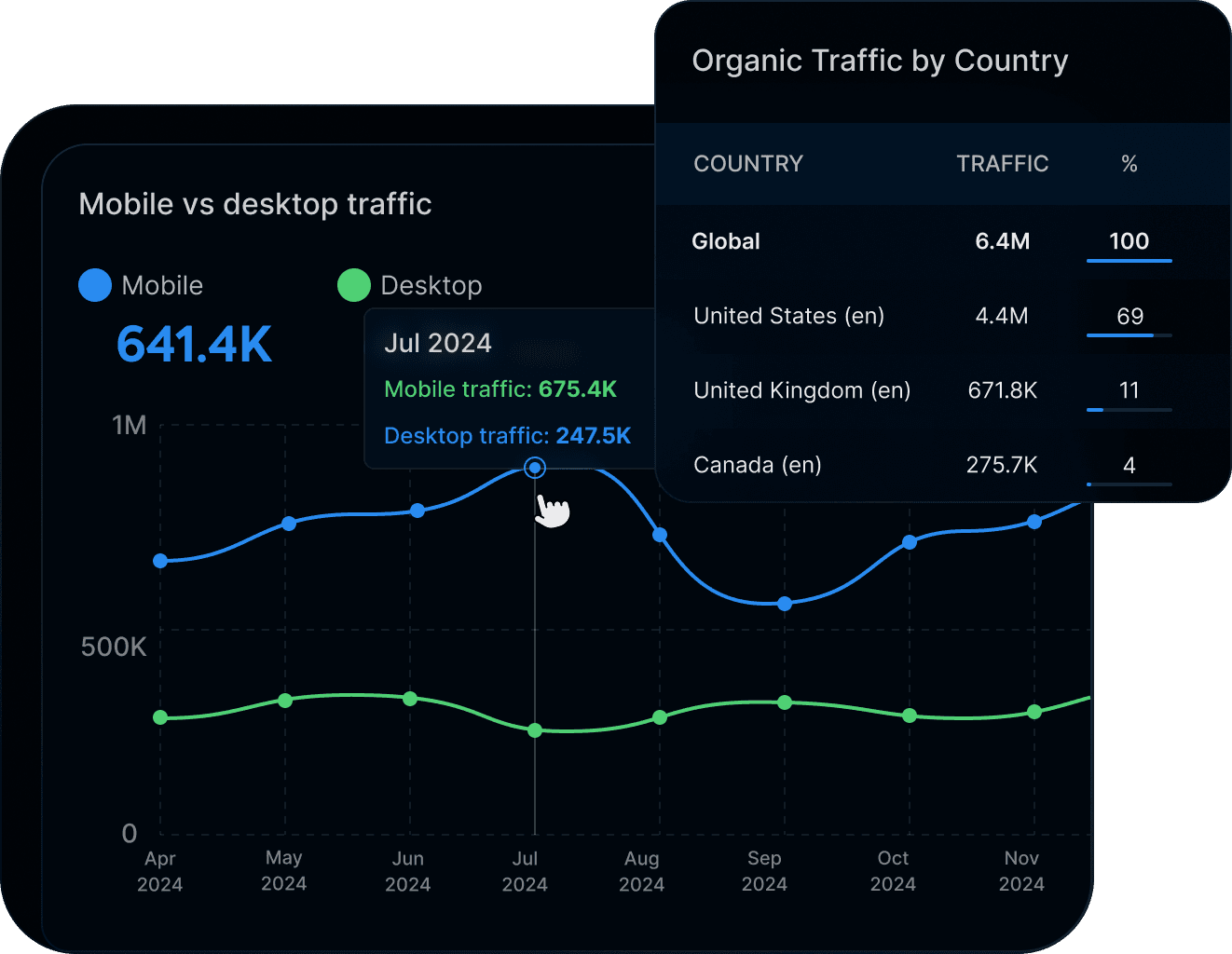Click the highlighted Jul 2024 data point
The image size is (1232, 954).
click(x=535, y=467)
